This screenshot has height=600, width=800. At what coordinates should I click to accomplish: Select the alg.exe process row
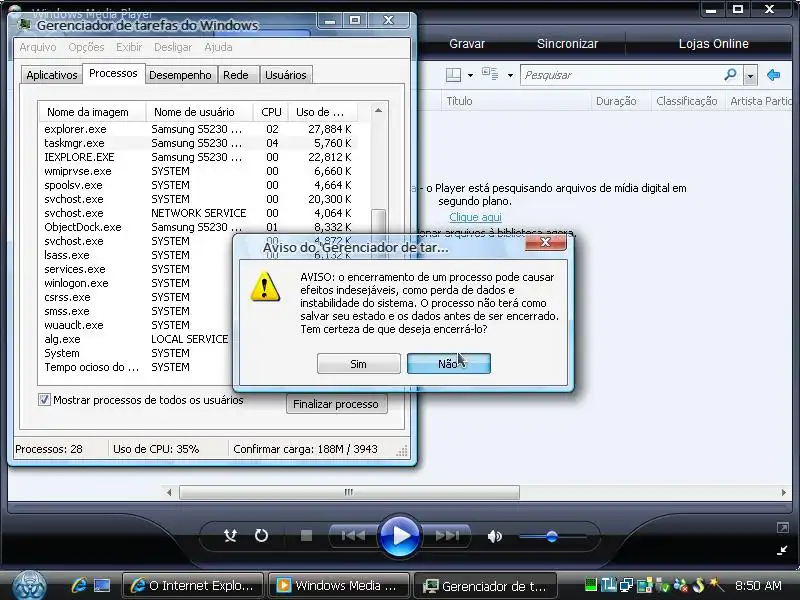pos(135,339)
